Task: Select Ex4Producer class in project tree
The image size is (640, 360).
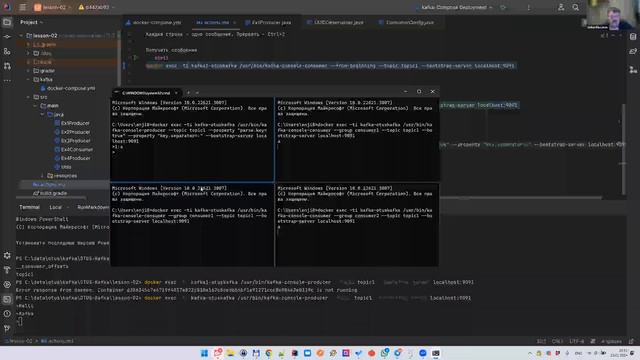Action: tap(72, 158)
